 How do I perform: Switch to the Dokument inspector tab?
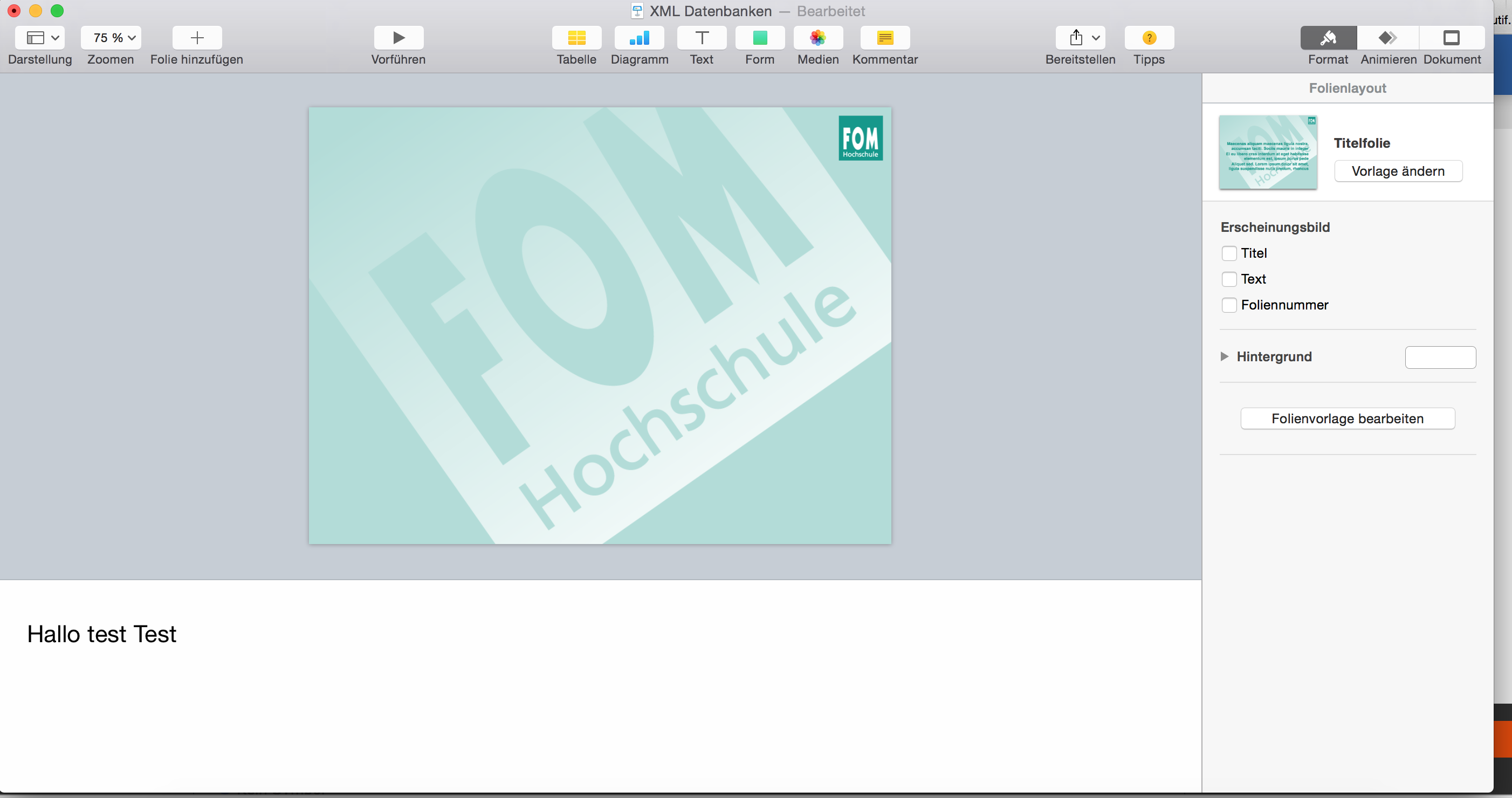(x=1452, y=38)
